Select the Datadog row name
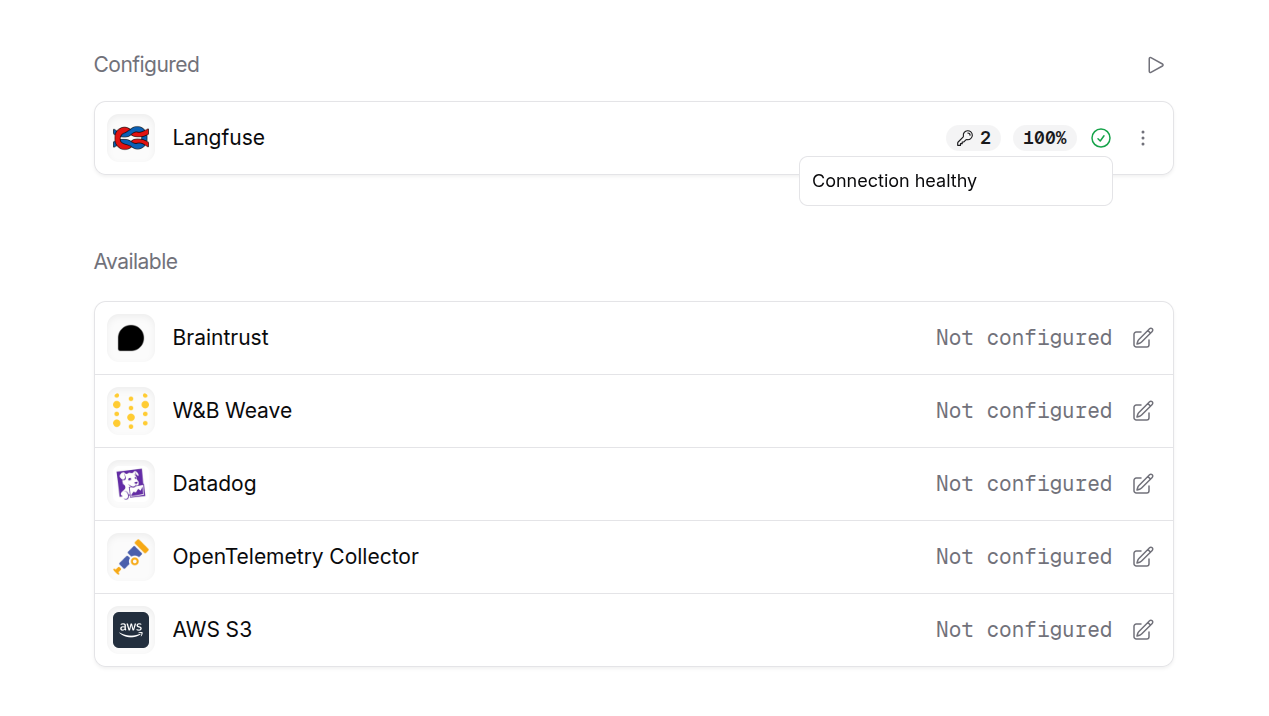The height and width of the screenshot is (716, 1269). click(214, 484)
